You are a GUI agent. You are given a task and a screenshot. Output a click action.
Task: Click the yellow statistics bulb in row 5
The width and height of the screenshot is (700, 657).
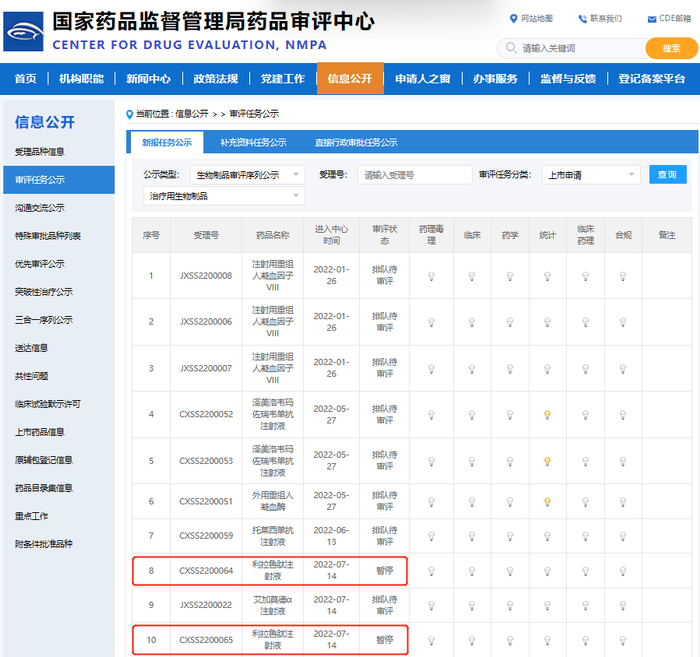coord(547,461)
